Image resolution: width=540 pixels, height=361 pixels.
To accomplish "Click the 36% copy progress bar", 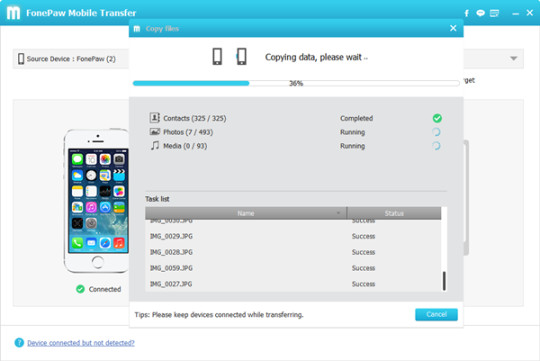I will (296, 83).
